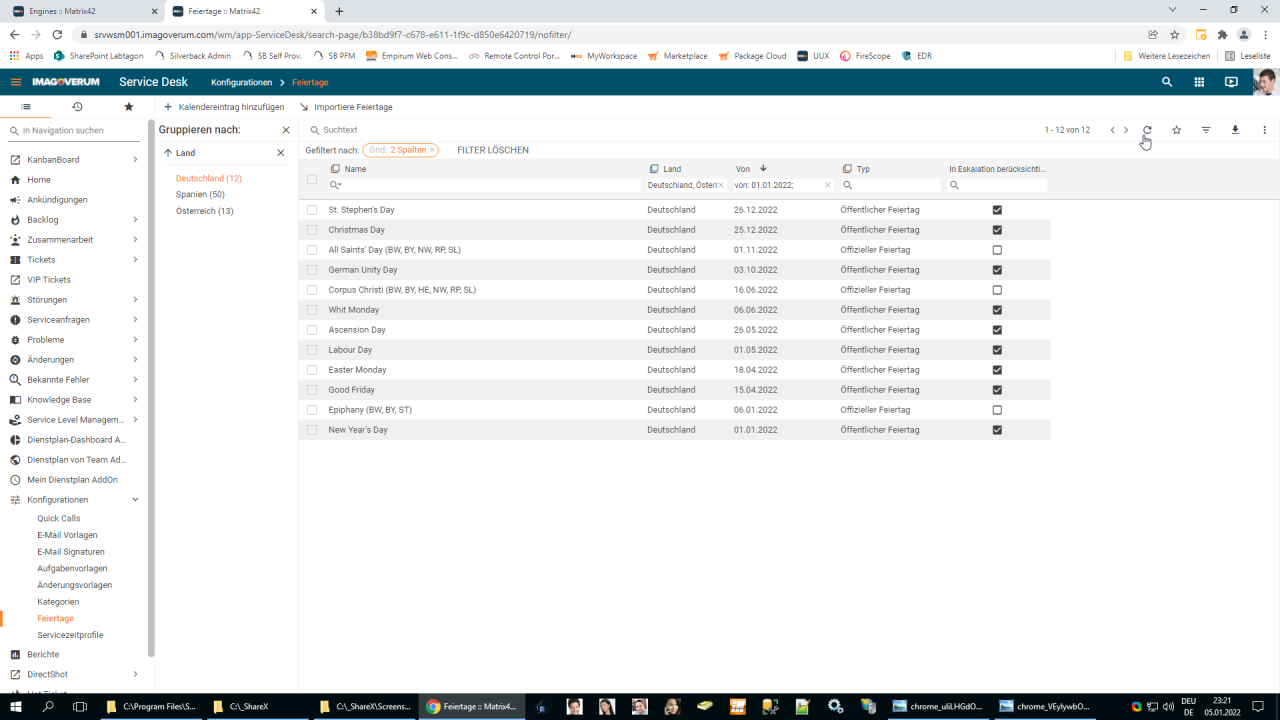Screen dimensions: 1280x720
Task: Toggle escalation checkbox for All Saints' Day
Action: (x=997, y=250)
